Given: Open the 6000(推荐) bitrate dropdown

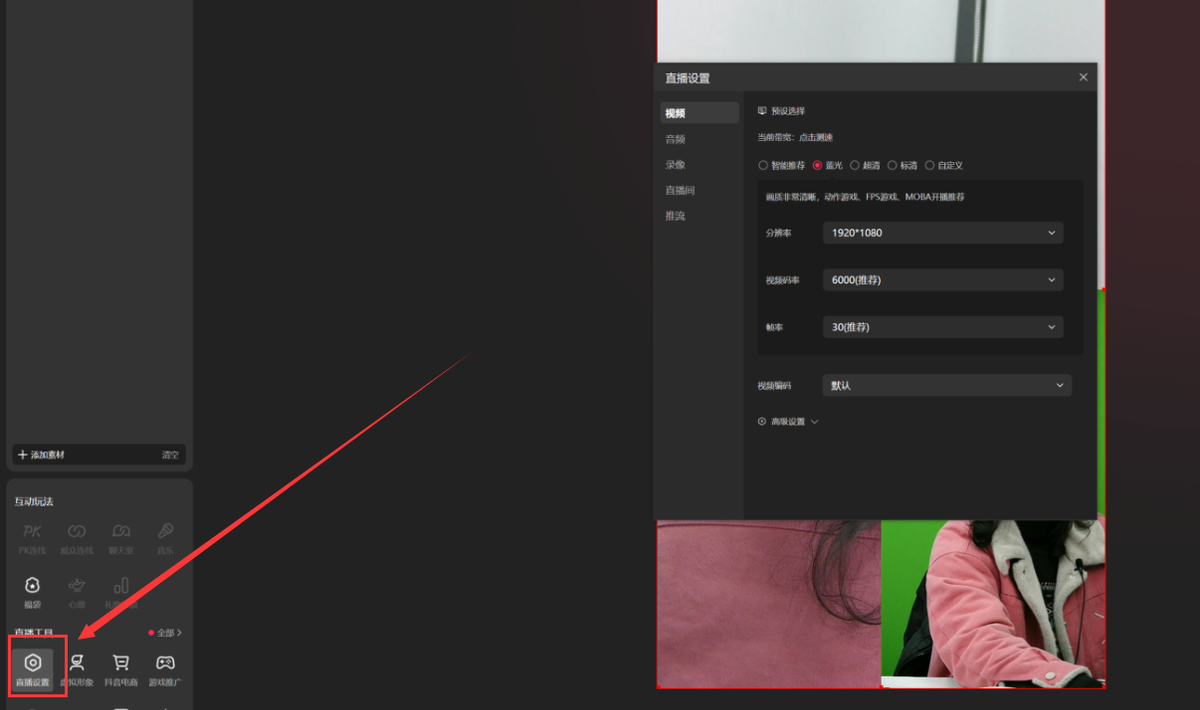Looking at the screenshot, I should tap(943, 280).
